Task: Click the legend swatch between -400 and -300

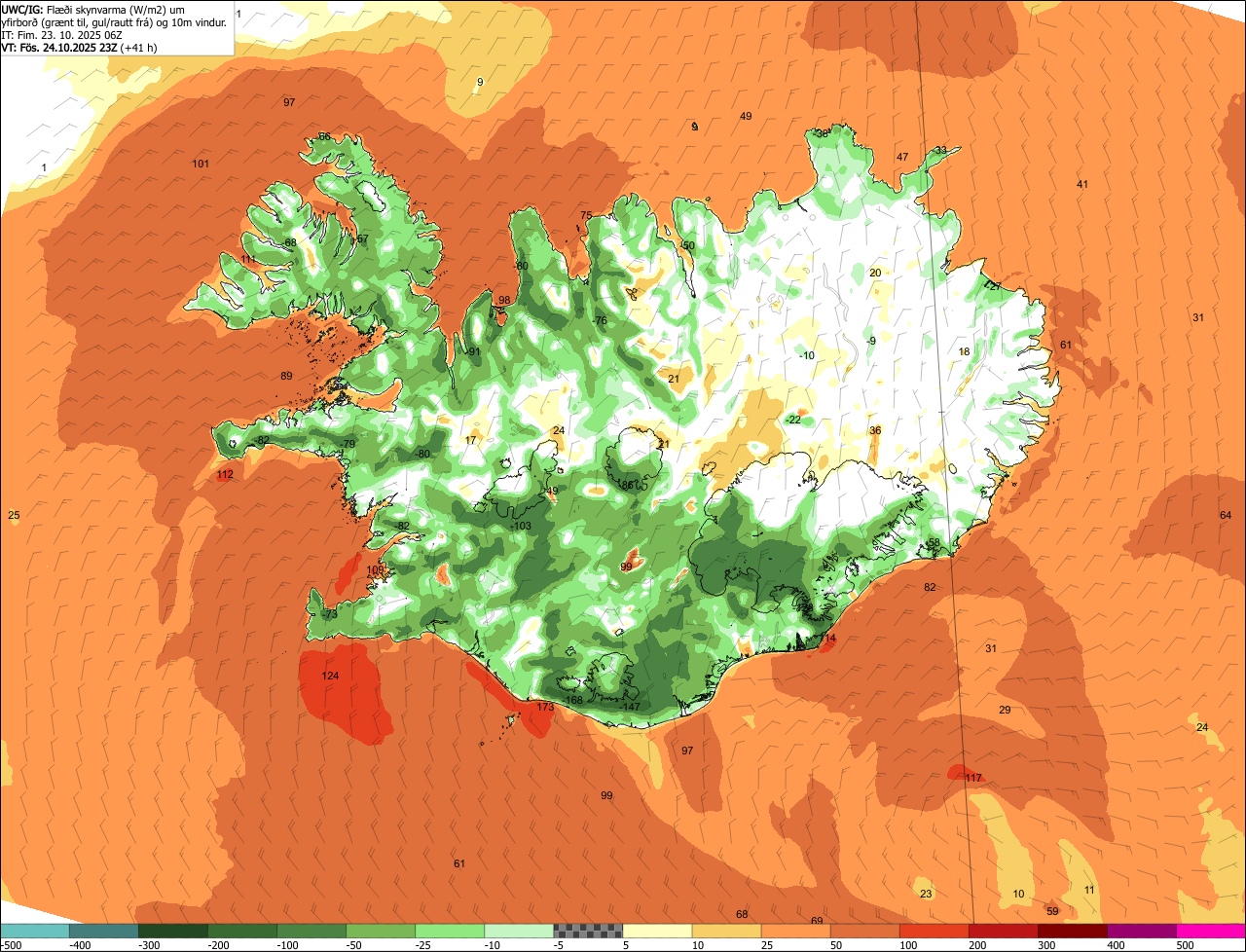Action: (x=103, y=930)
